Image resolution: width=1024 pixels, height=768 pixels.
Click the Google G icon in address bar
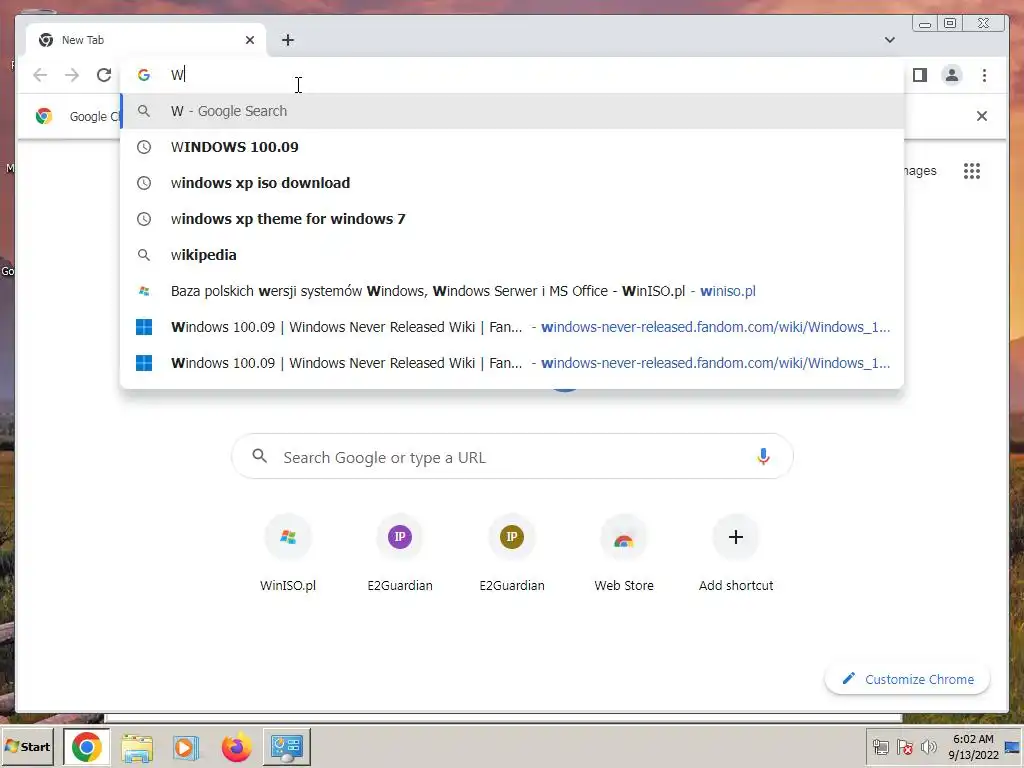(x=144, y=75)
